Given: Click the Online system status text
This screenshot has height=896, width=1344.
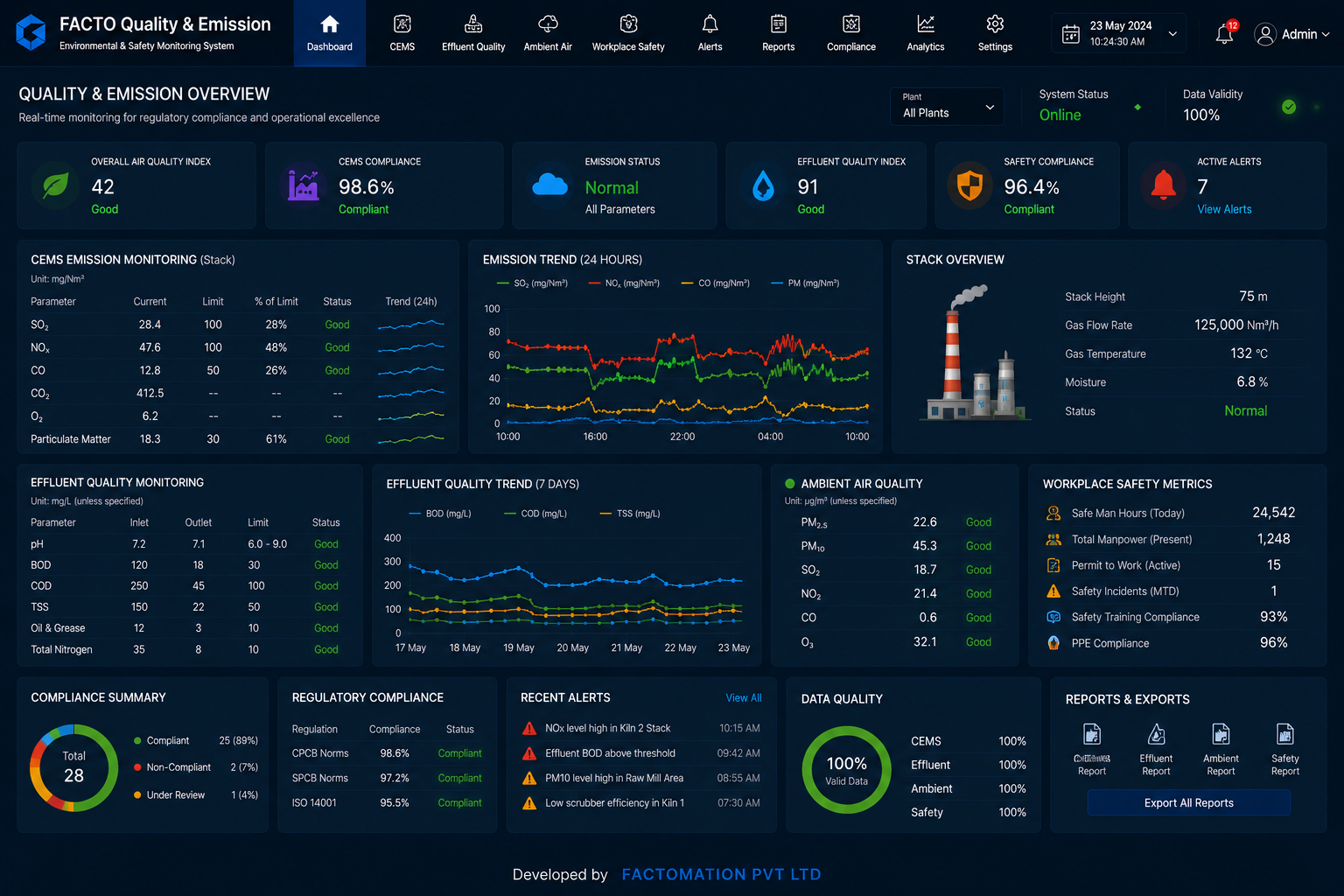Looking at the screenshot, I should 1060,115.
